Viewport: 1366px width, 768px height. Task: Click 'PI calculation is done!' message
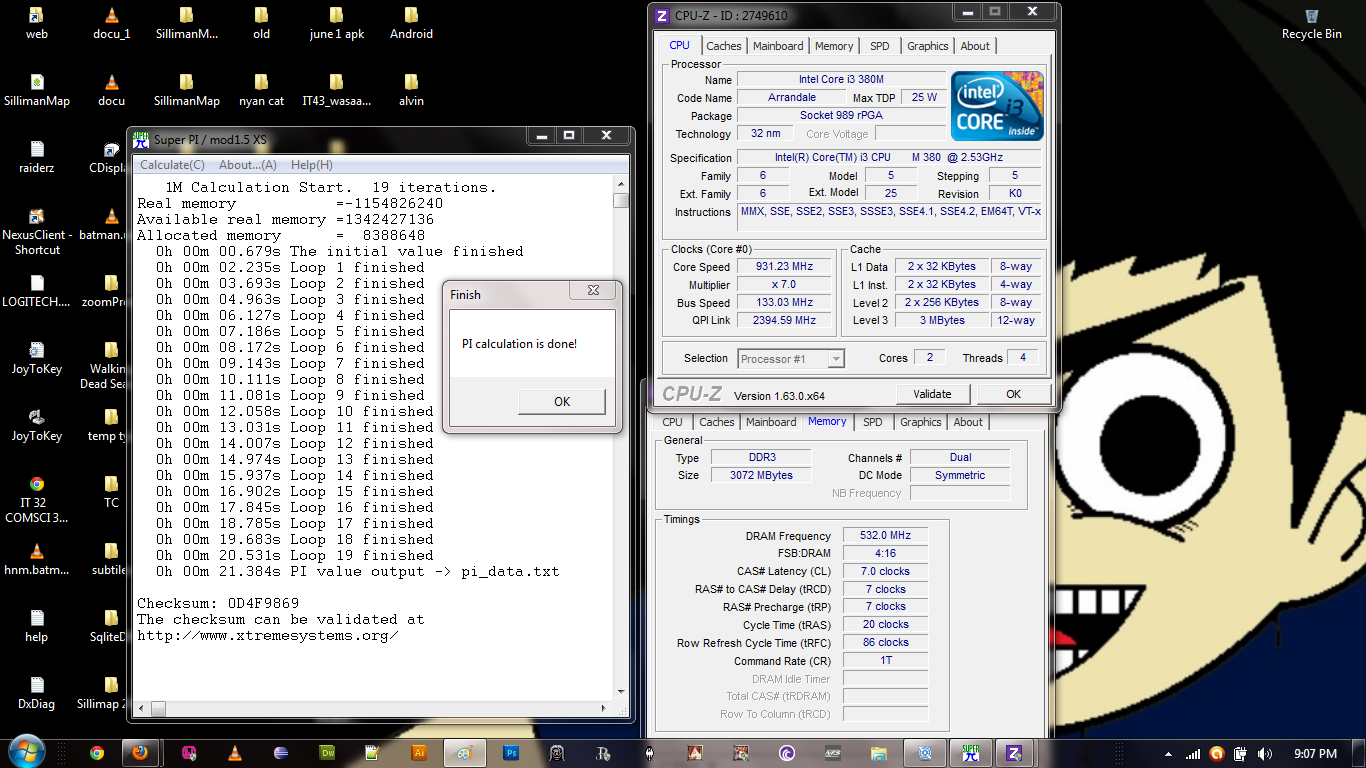[x=519, y=344]
